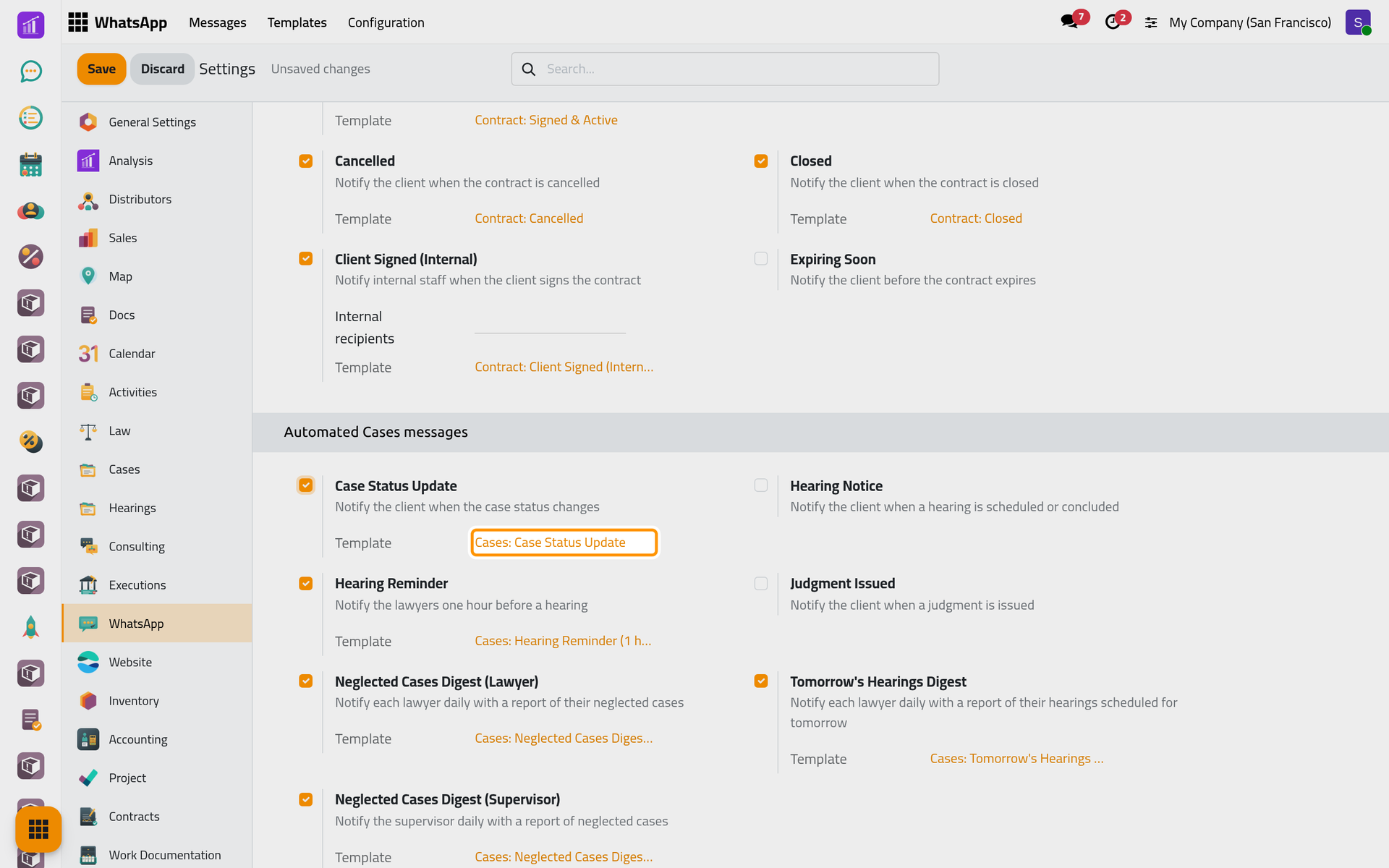
Task: Open the calendar app icon in left rail
Action: click(30, 164)
